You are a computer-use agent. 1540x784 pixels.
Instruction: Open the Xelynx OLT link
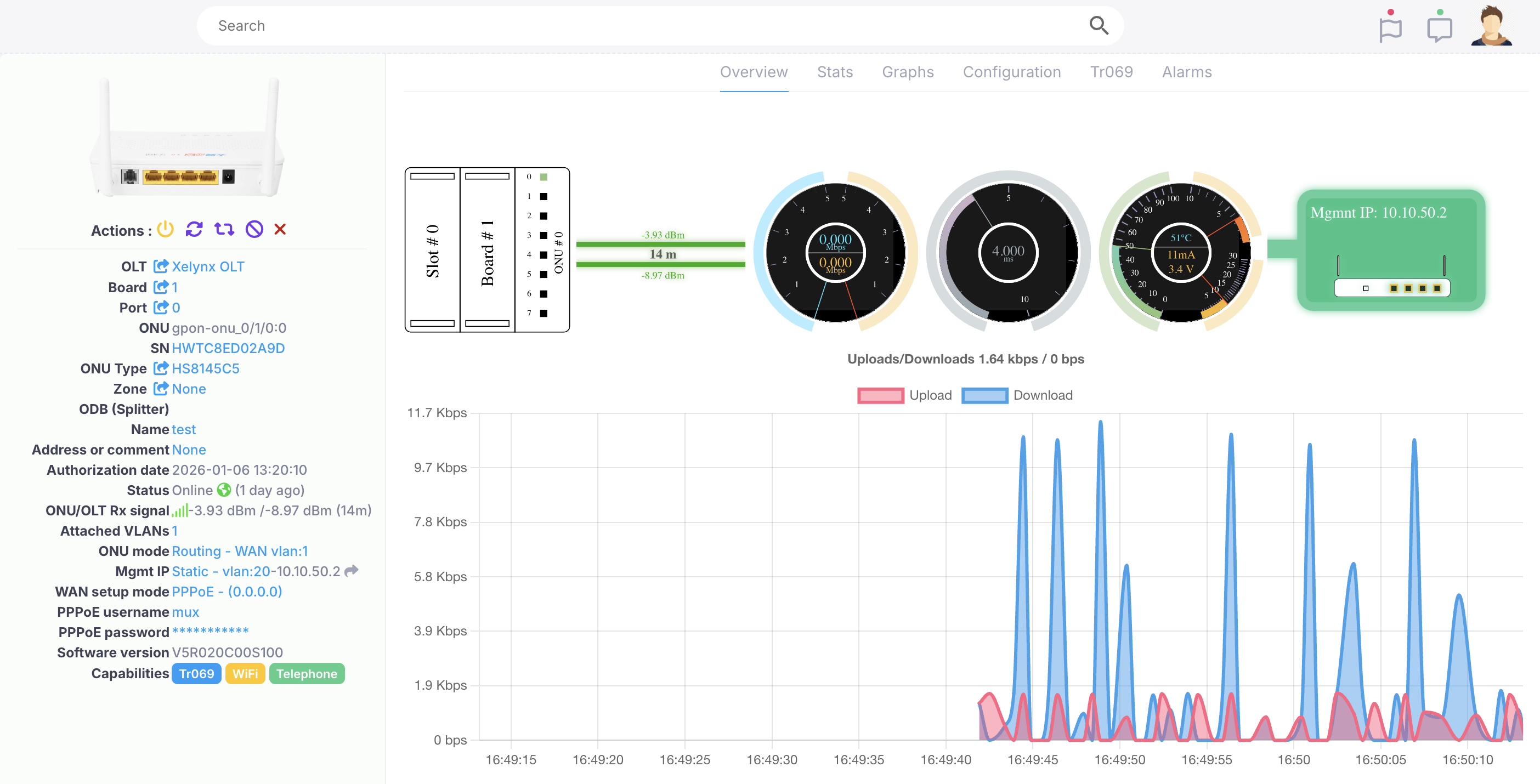click(207, 266)
